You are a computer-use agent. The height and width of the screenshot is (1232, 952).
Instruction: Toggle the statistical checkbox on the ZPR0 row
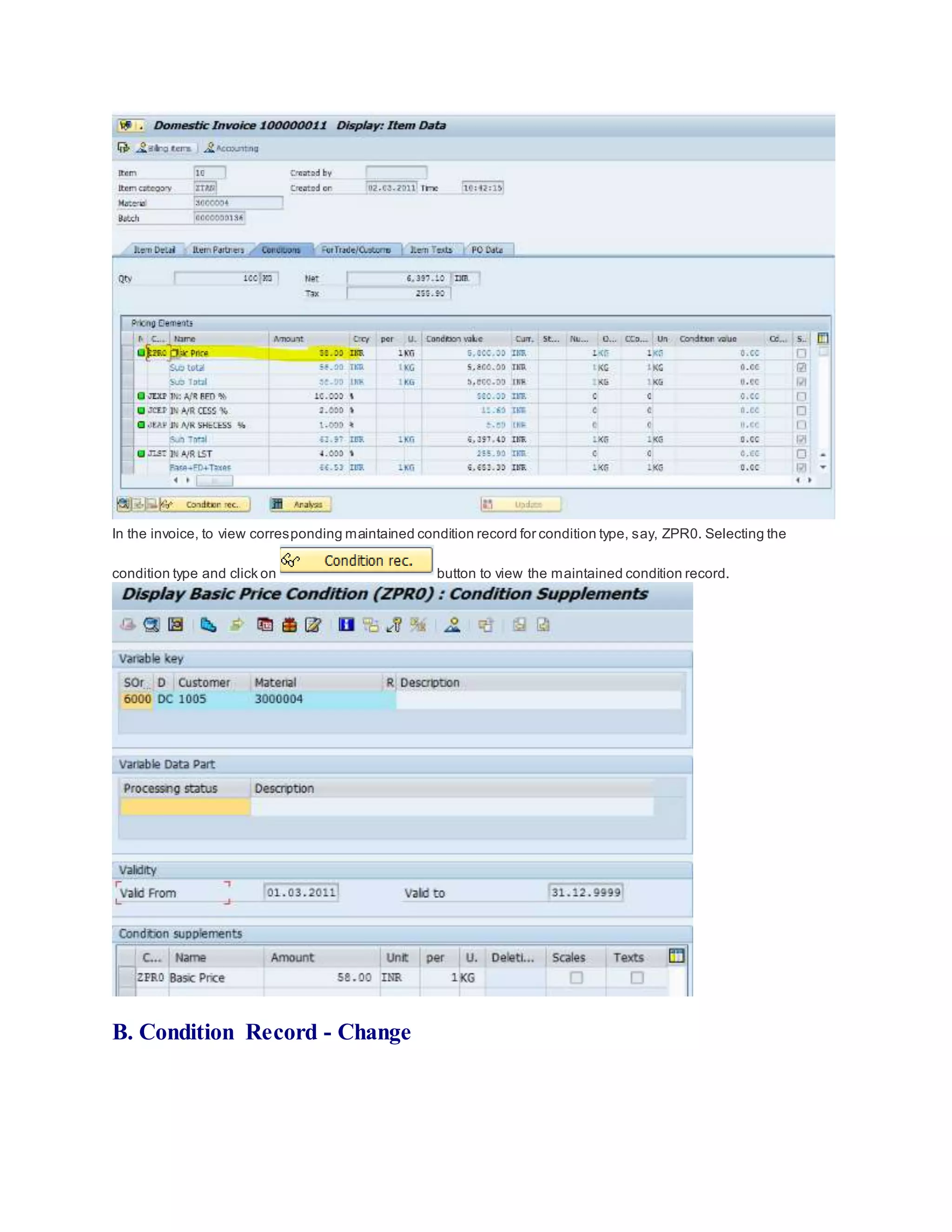[801, 353]
